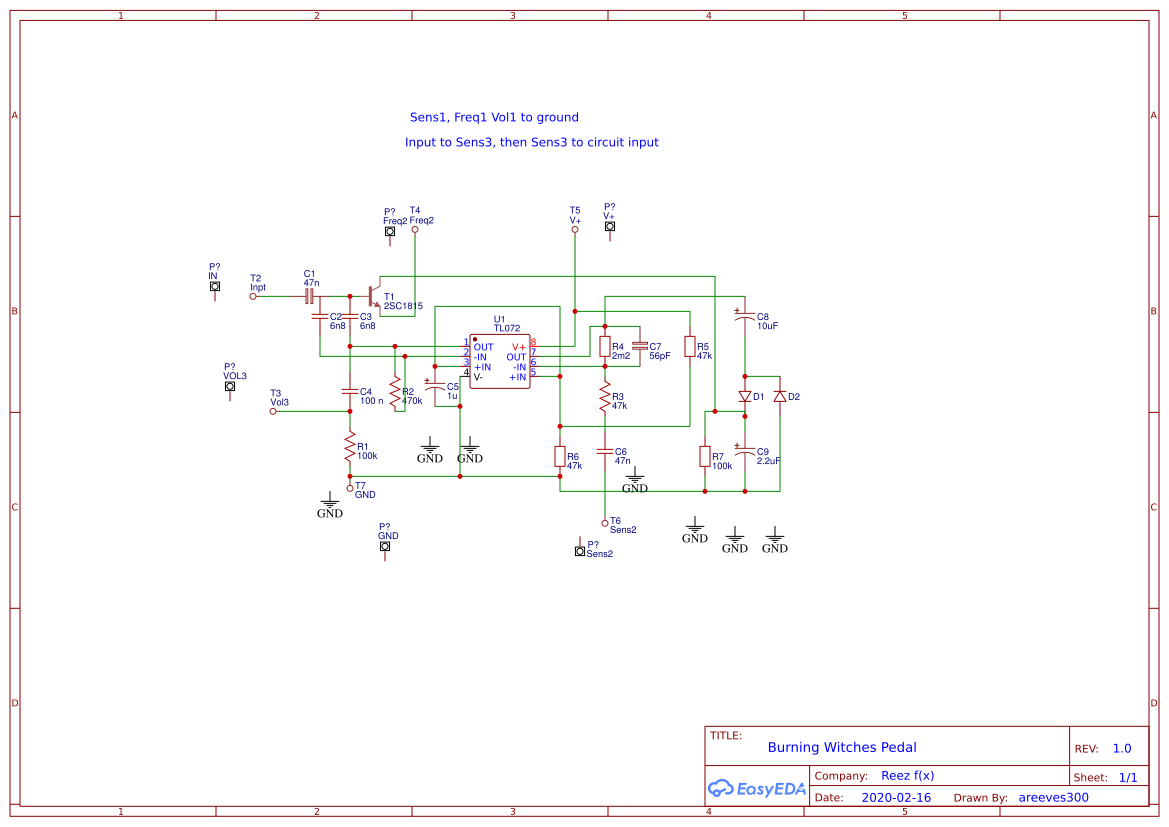Select the P? IN connector pad

[215, 286]
